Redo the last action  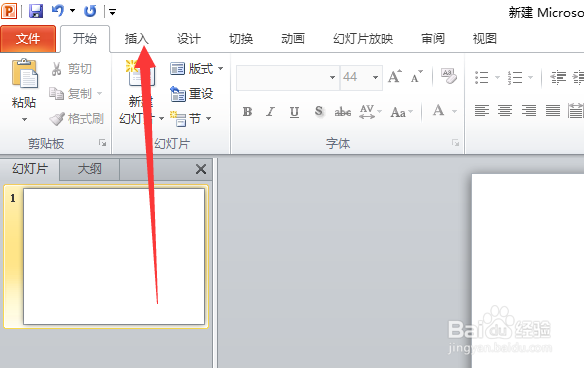click(90, 11)
